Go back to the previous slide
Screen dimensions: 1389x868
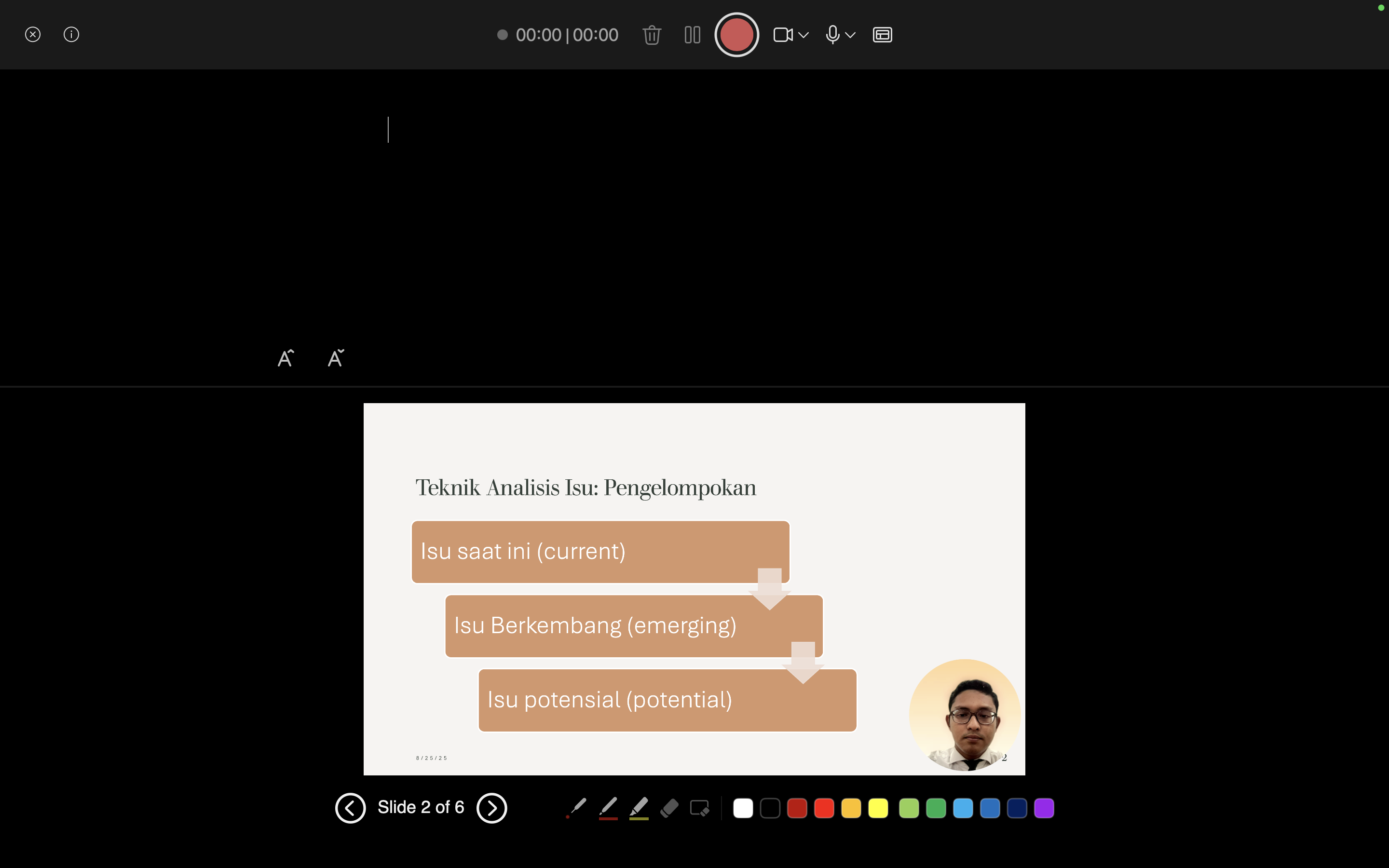[x=350, y=808]
